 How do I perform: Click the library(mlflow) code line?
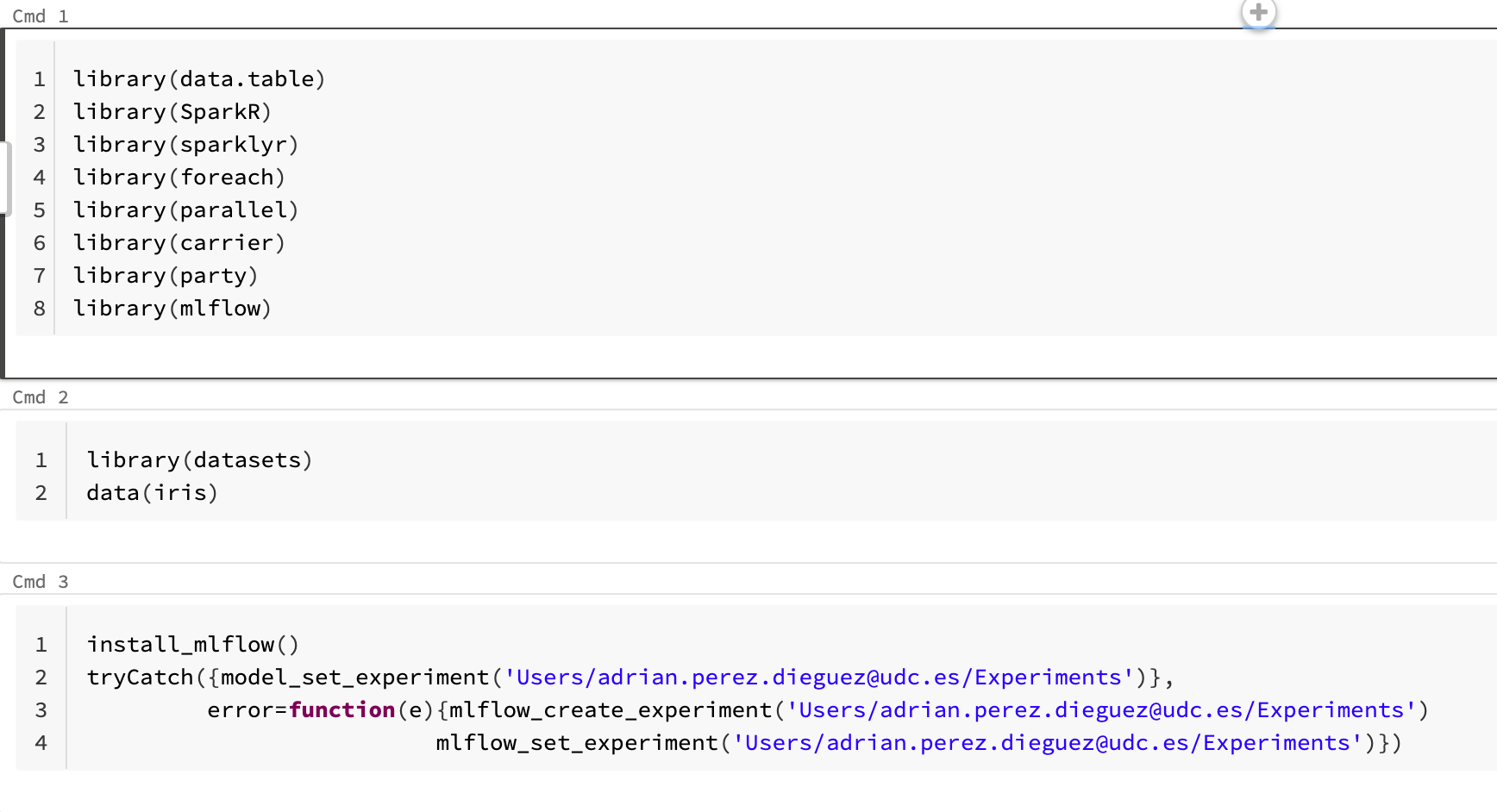tap(172, 309)
